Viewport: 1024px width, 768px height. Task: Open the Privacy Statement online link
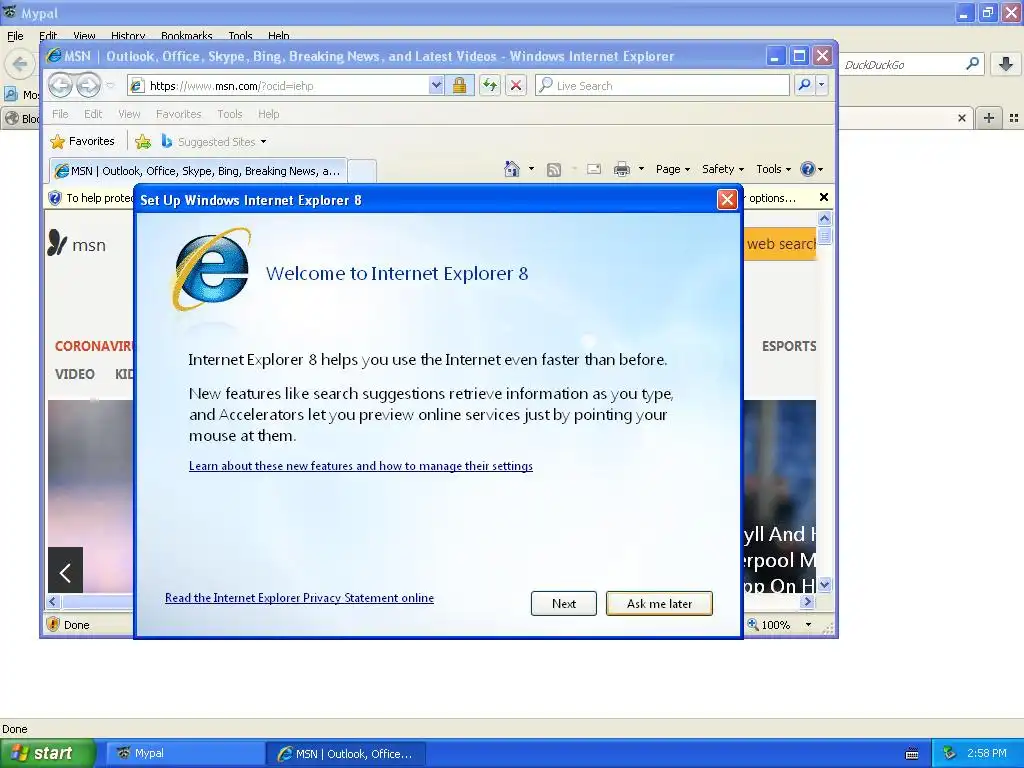coord(299,598)
